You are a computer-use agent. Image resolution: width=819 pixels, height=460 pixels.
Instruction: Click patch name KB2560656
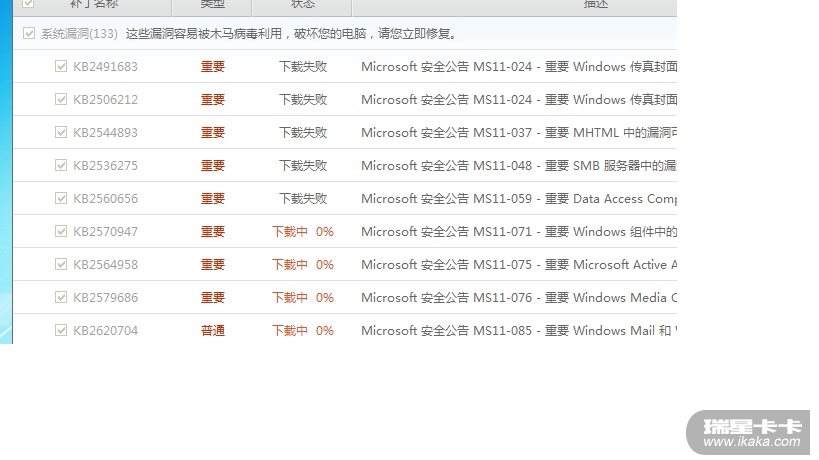[x=106, y=199]
